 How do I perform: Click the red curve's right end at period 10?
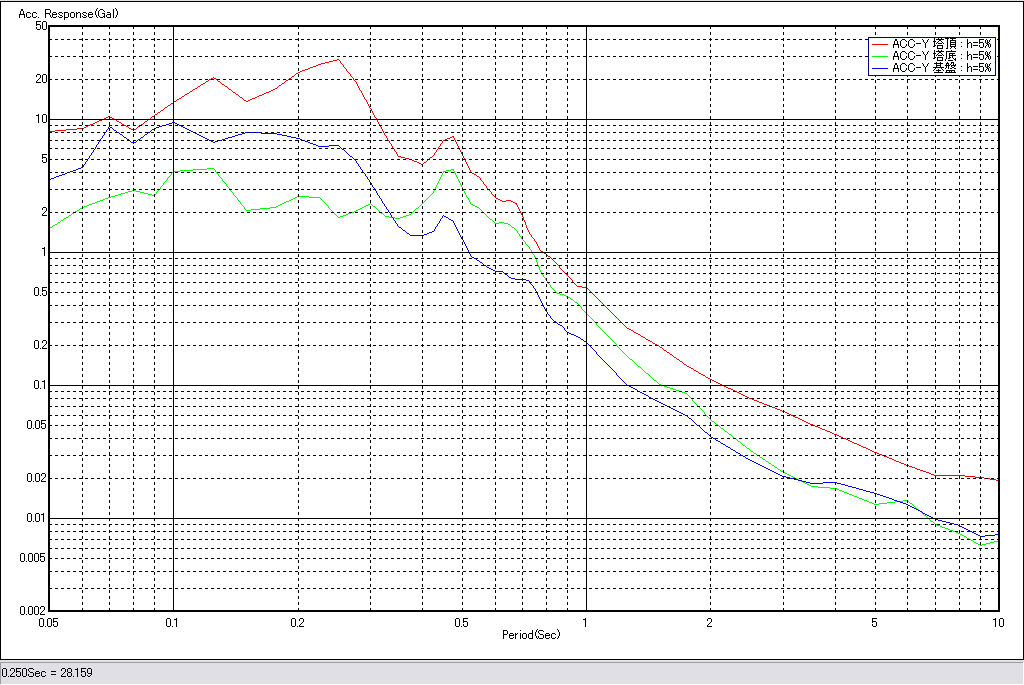click(997, 480)
